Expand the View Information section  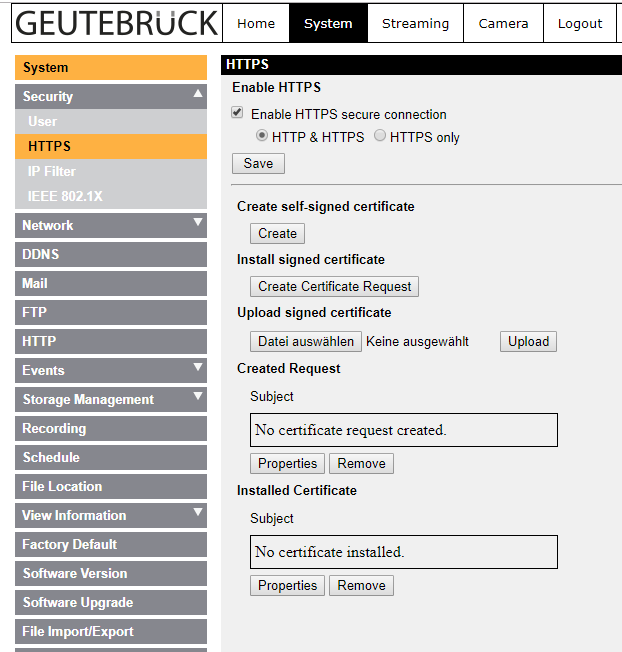pos(198,513)
